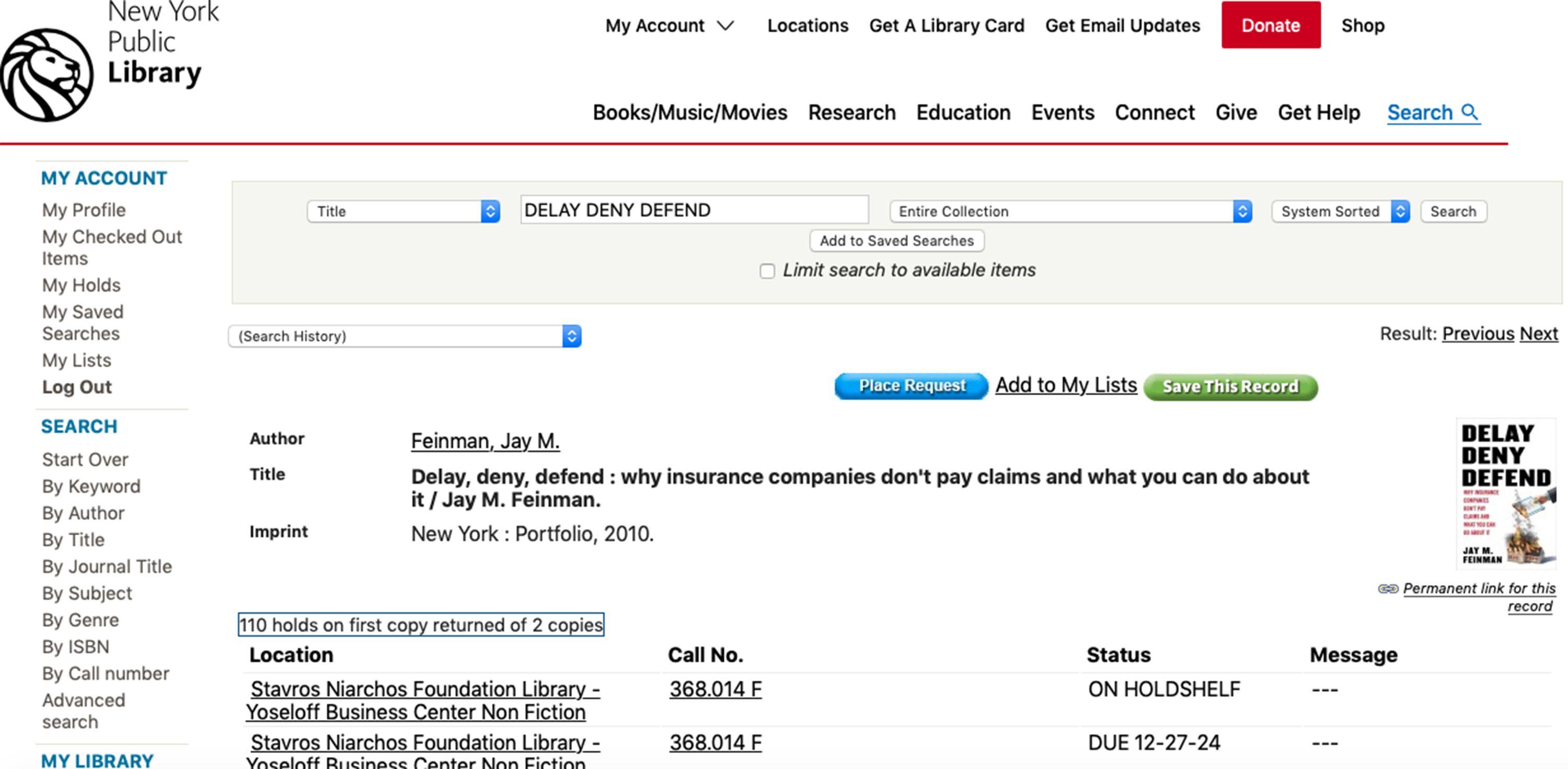Click the 110 holds on first copy text
The image size is (1568, 769).
(421, 625)
